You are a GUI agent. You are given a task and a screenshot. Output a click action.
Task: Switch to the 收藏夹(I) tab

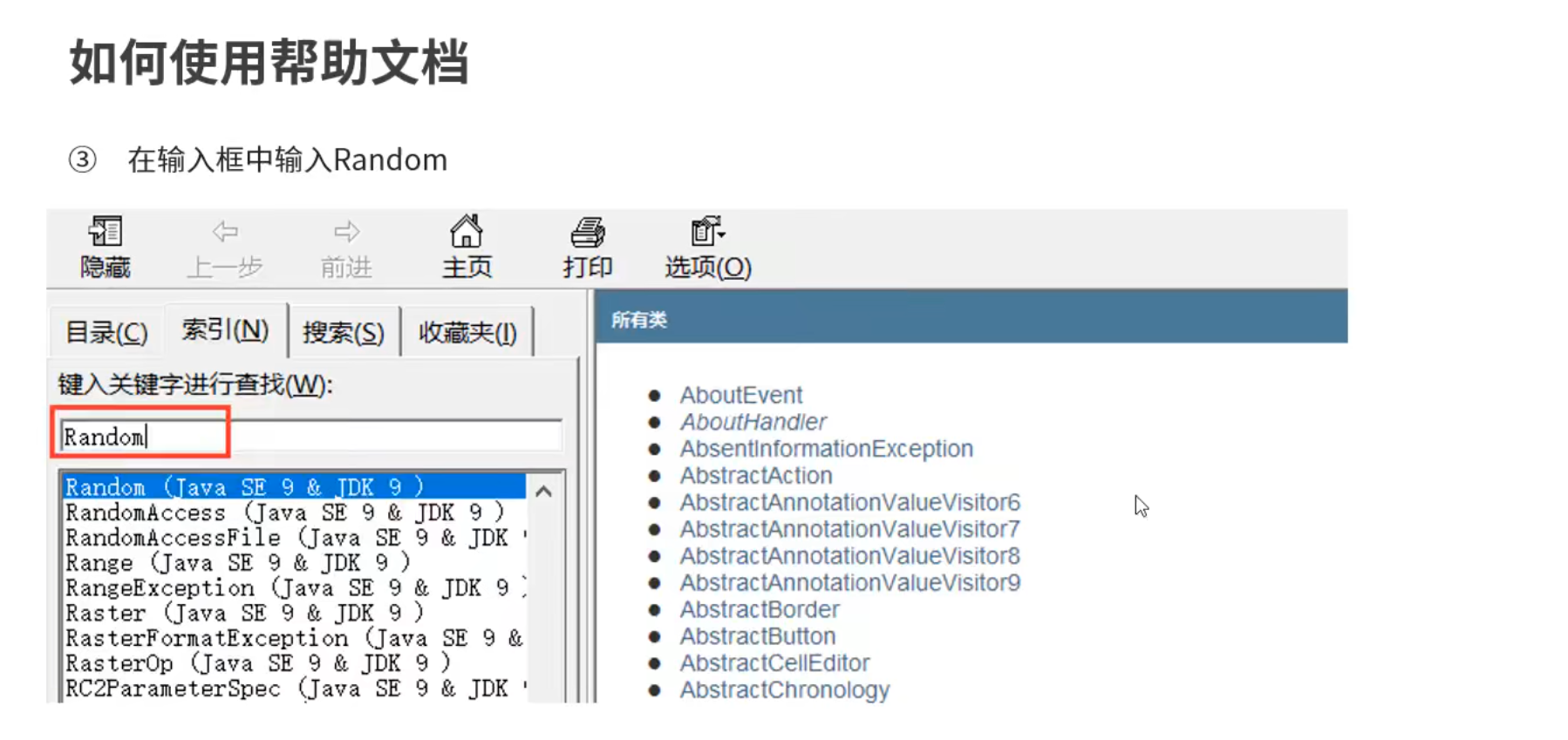coord(467,332)
